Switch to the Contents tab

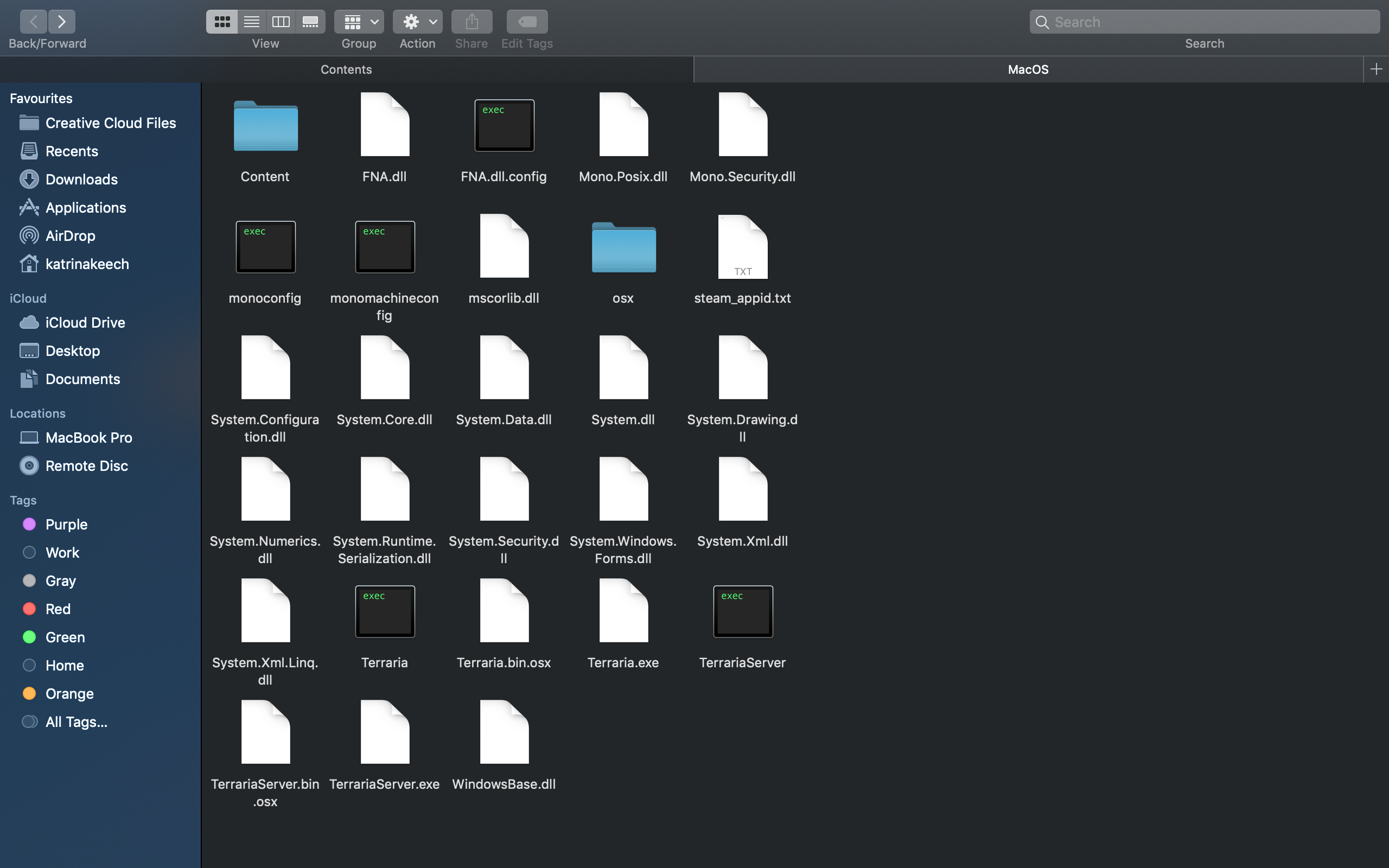click(x=347, y=69)
